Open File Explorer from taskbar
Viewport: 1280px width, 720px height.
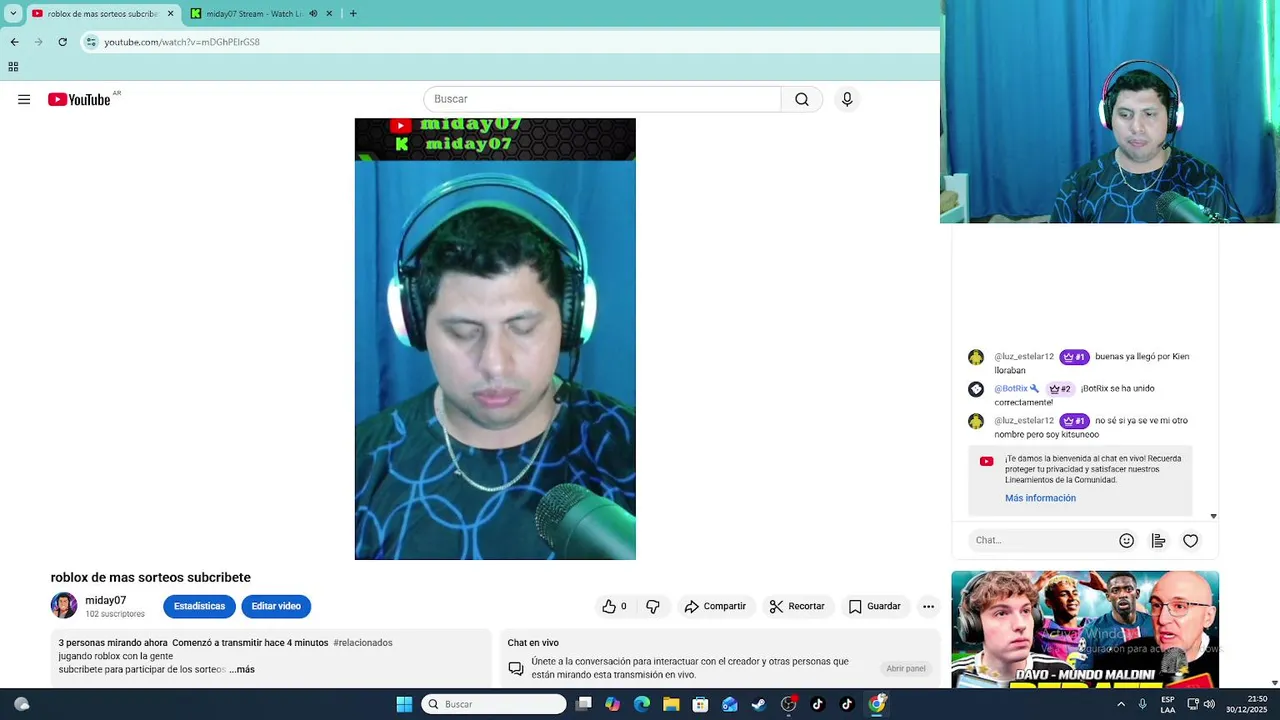tap(671, 704)
